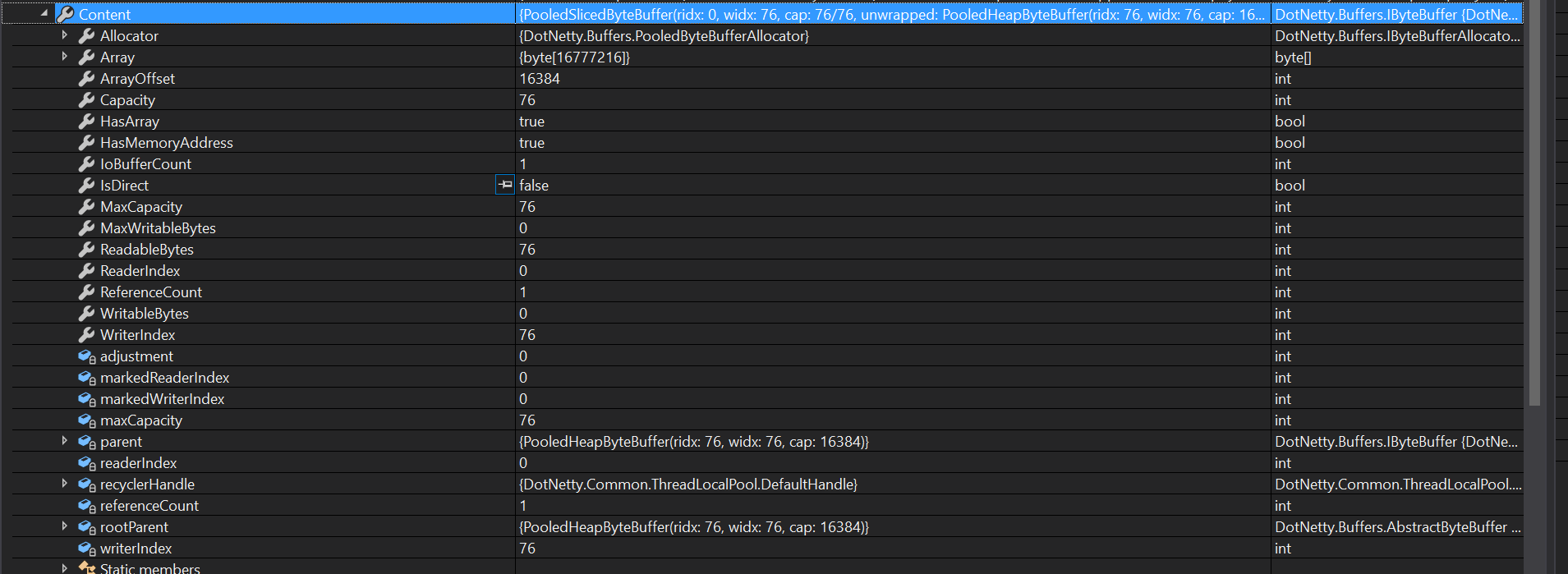The width and height of the screenshot is (1568, 574).
Task: Select the IoBufferCount value 1
Action: pyautogui.click(x=523, y=163)
